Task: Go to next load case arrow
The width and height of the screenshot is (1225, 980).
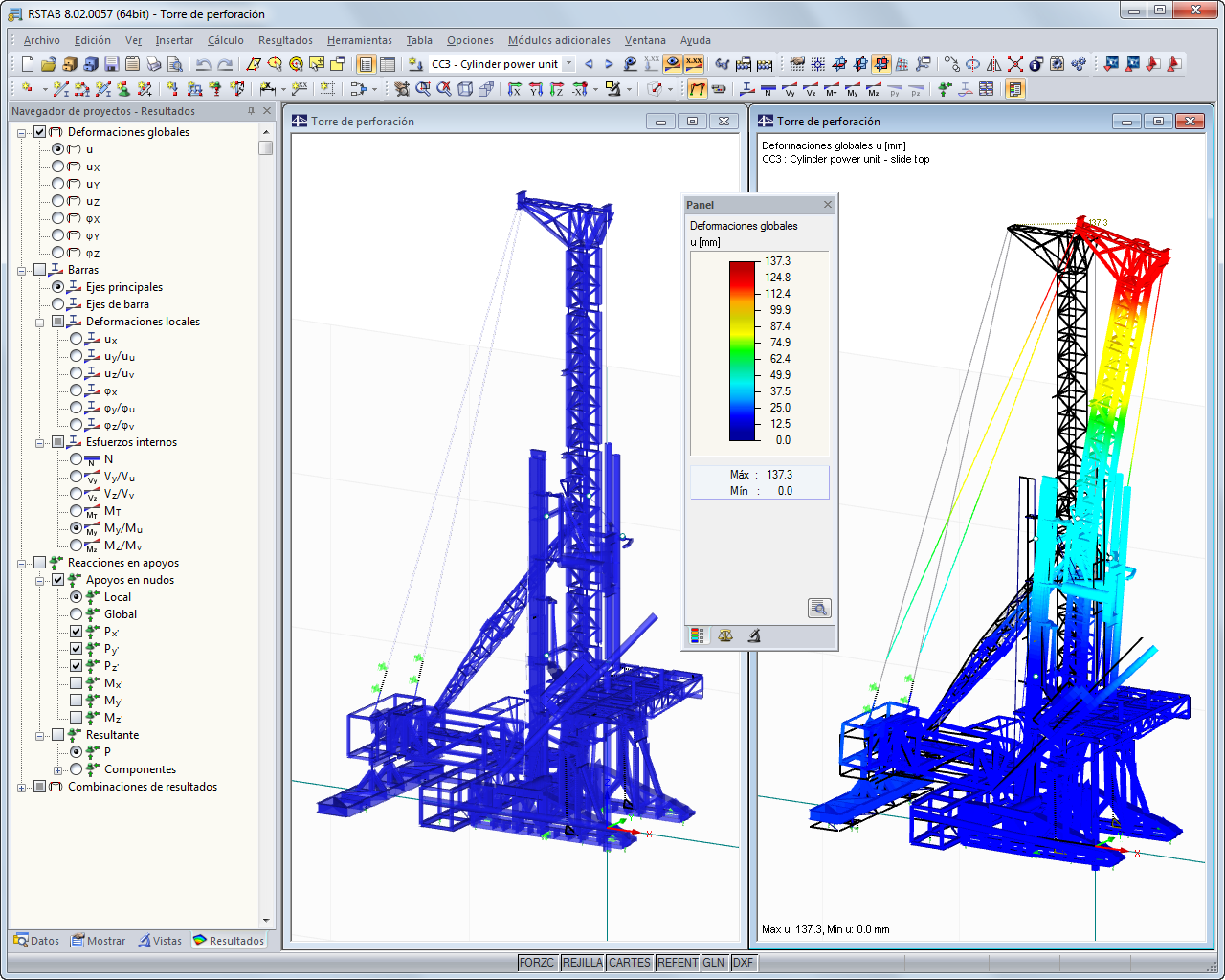Action: click(609, 64)
